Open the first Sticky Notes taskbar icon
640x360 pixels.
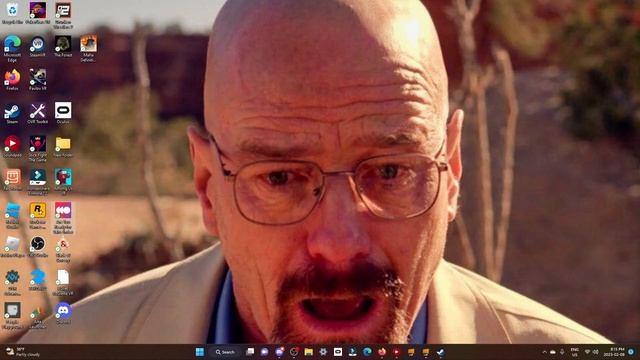click(x=411, y=352)
